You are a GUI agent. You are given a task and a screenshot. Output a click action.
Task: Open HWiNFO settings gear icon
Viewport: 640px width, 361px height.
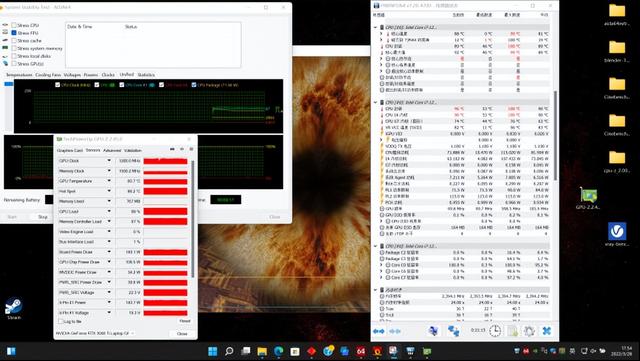[529, 331]
